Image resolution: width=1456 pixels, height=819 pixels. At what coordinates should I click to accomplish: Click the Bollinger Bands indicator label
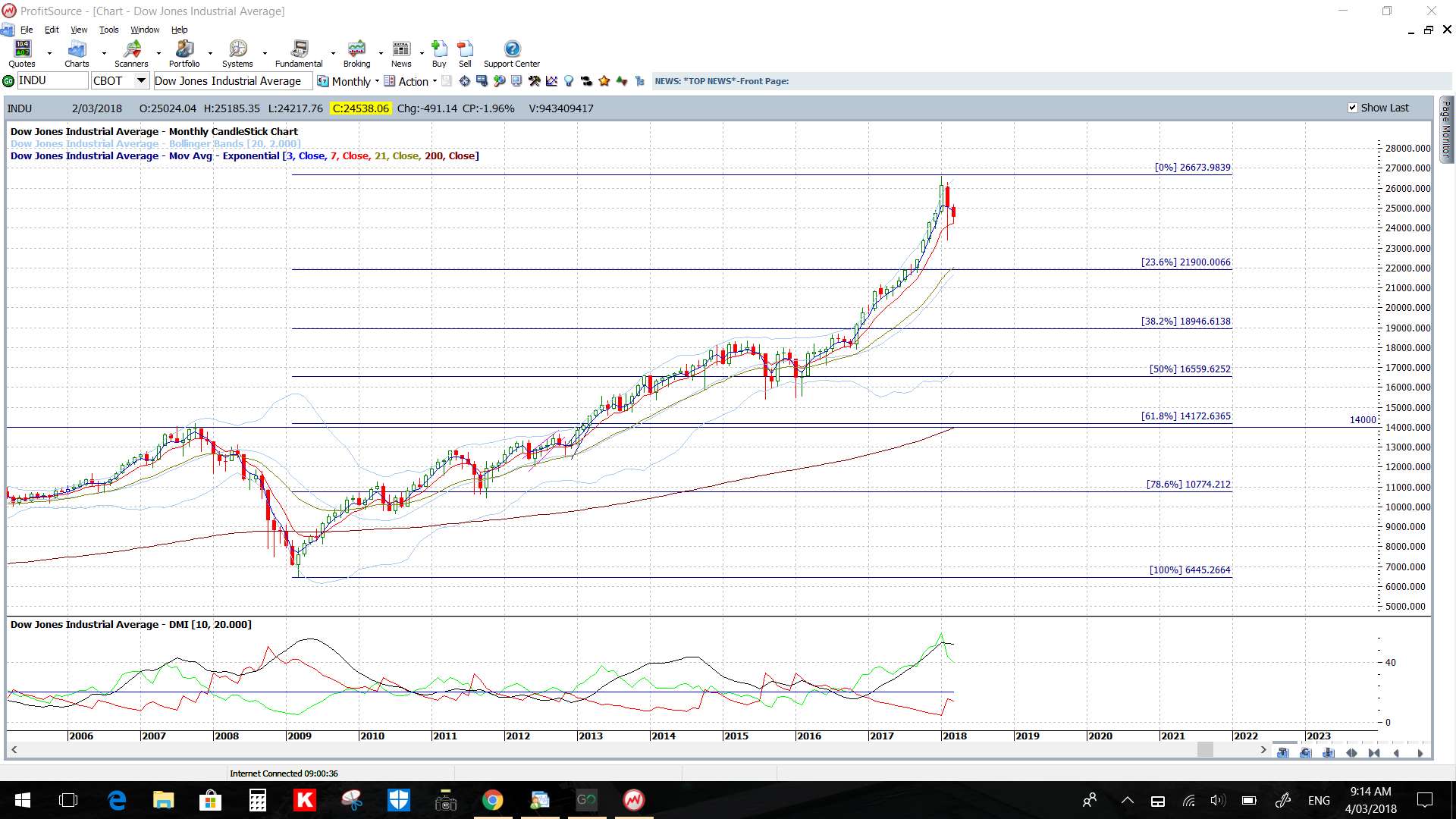[155, 143]
